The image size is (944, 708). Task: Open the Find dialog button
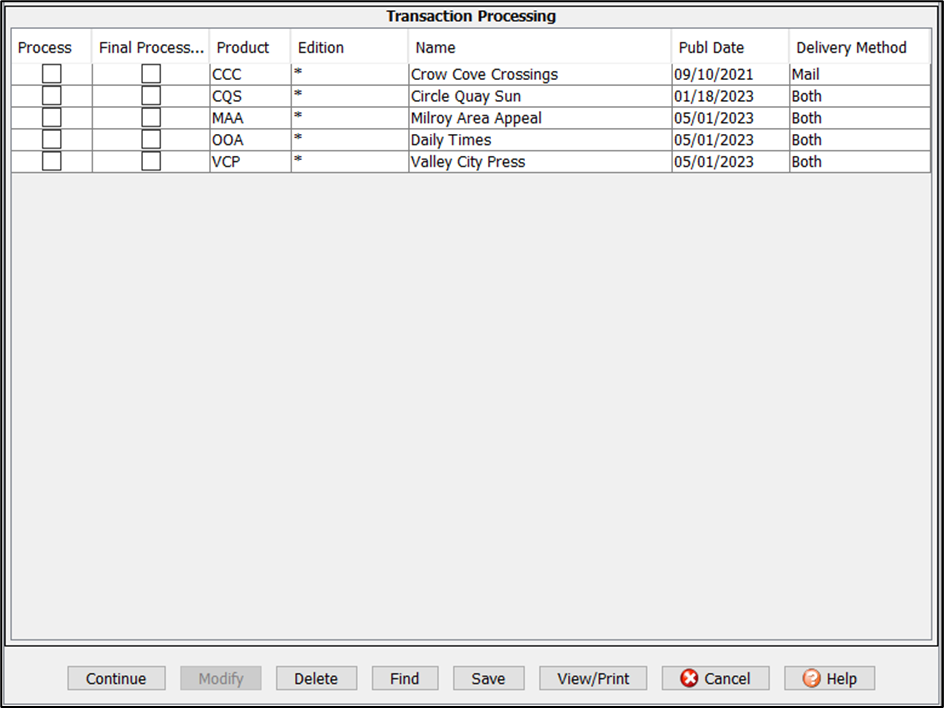coord(405,679)
